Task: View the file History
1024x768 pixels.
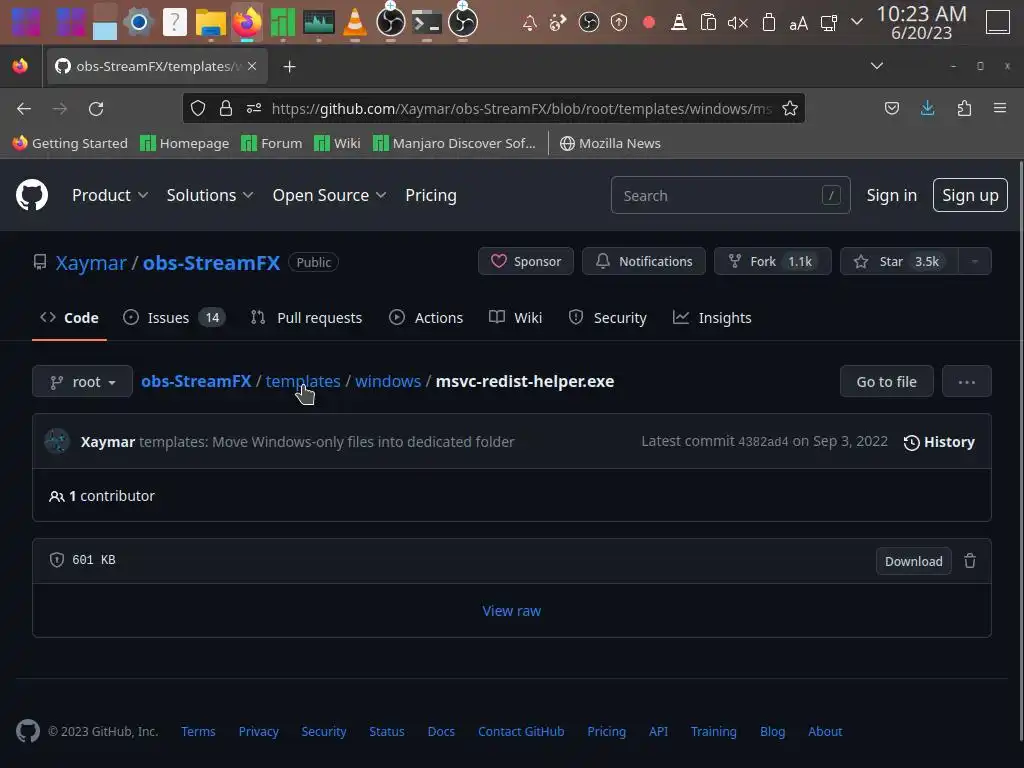Action: coord(939,442)
